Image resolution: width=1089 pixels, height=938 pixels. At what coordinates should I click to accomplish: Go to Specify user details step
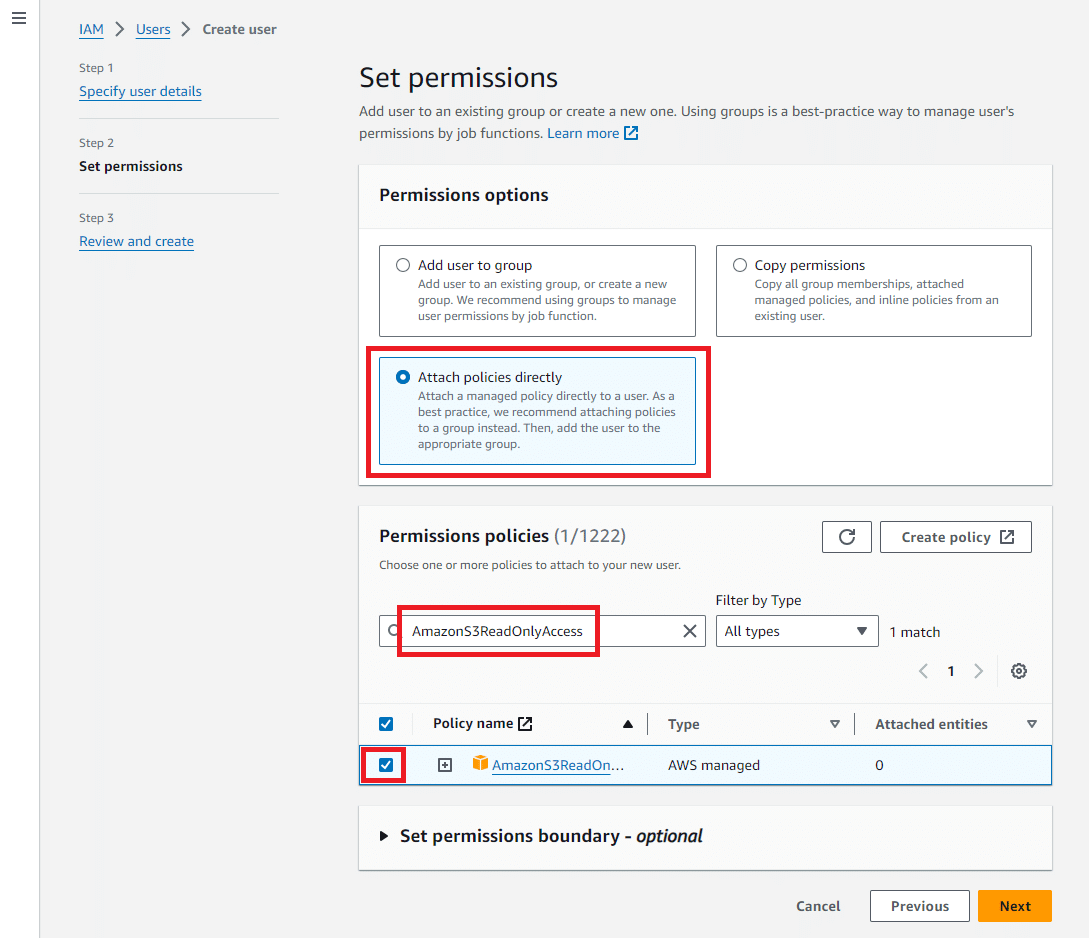coord(140,92)
